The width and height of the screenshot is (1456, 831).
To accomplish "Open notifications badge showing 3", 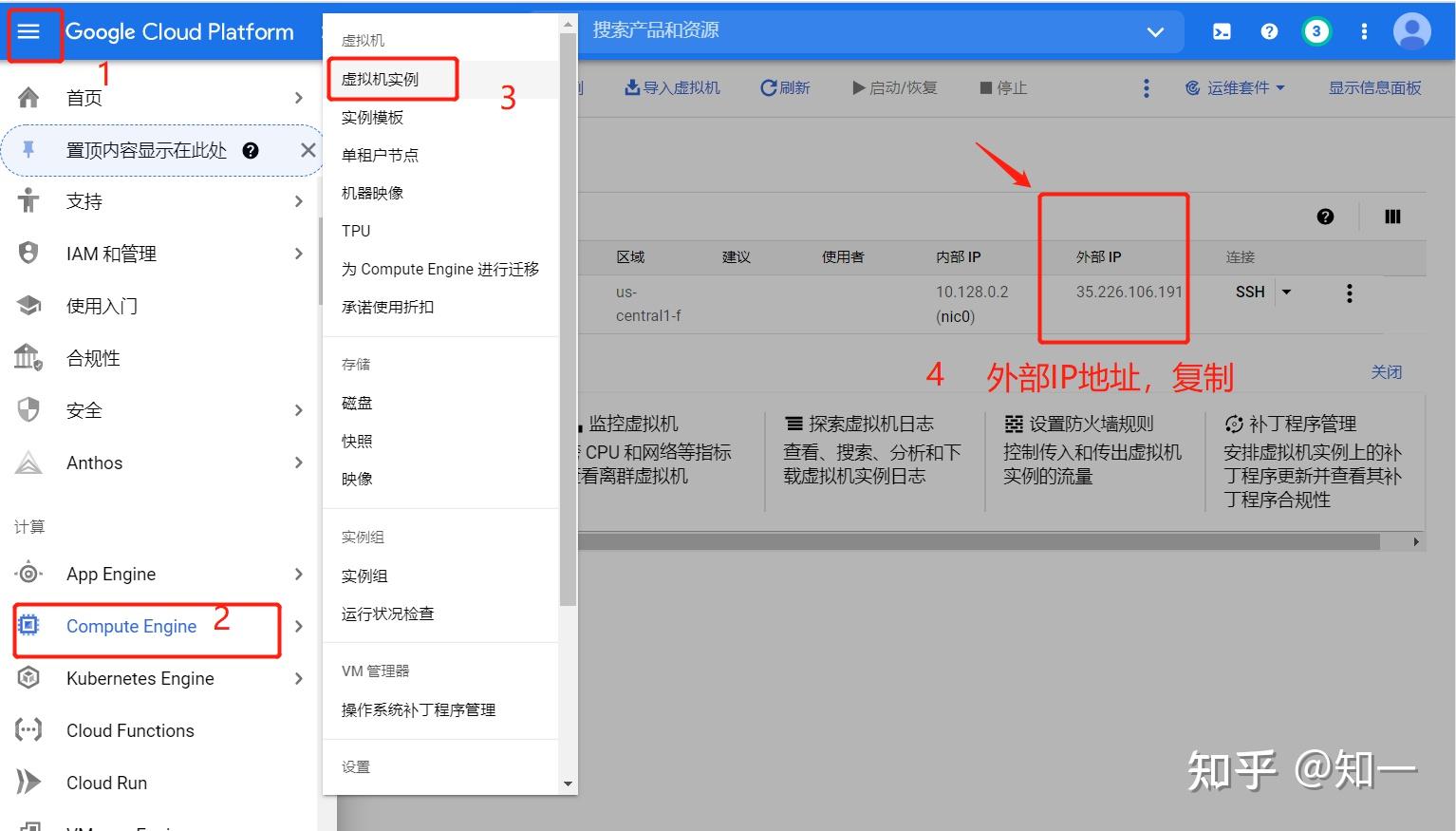I will 1316,31.
